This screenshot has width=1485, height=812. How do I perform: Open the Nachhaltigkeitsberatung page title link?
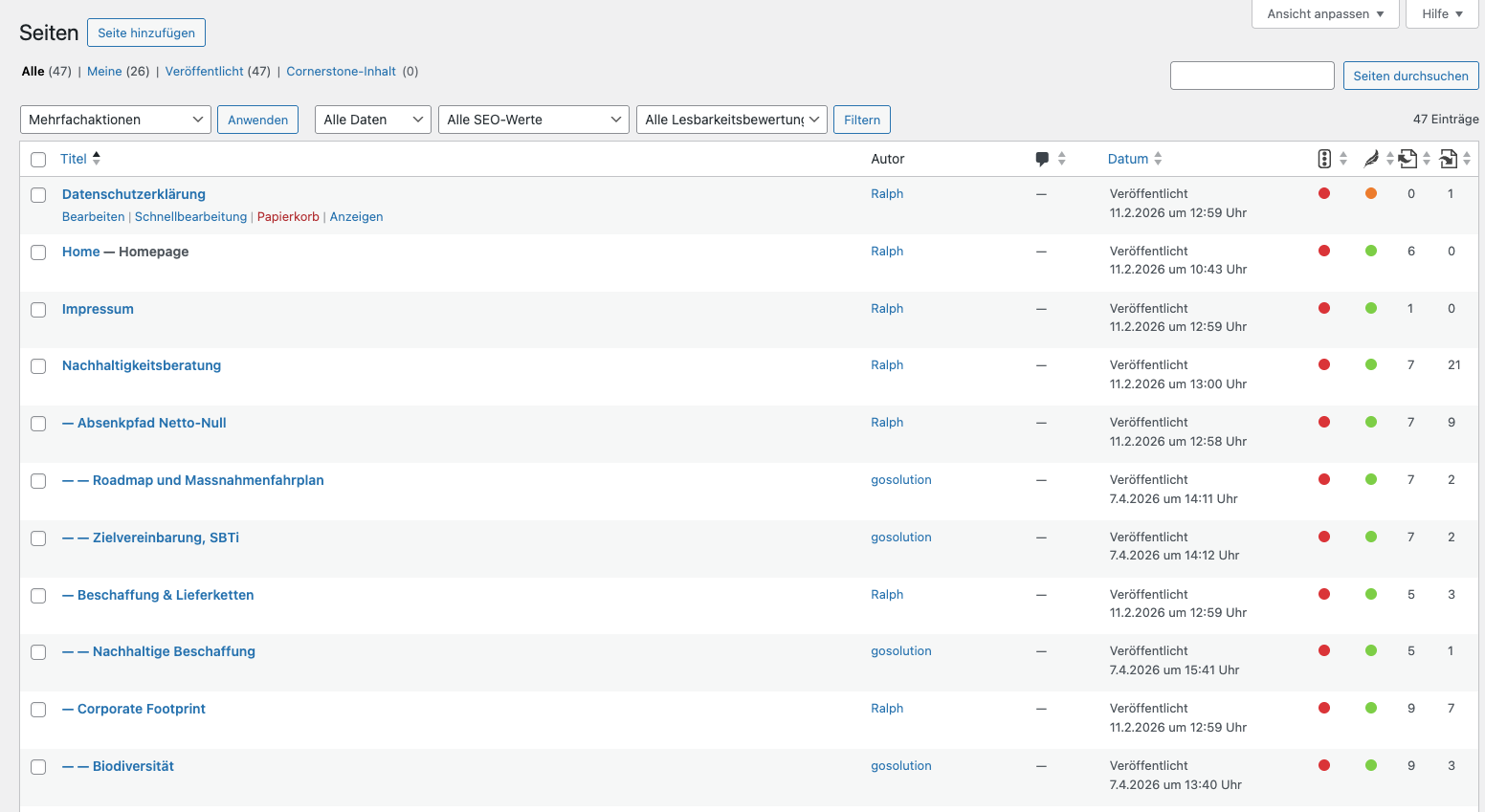tap(142, 365)
